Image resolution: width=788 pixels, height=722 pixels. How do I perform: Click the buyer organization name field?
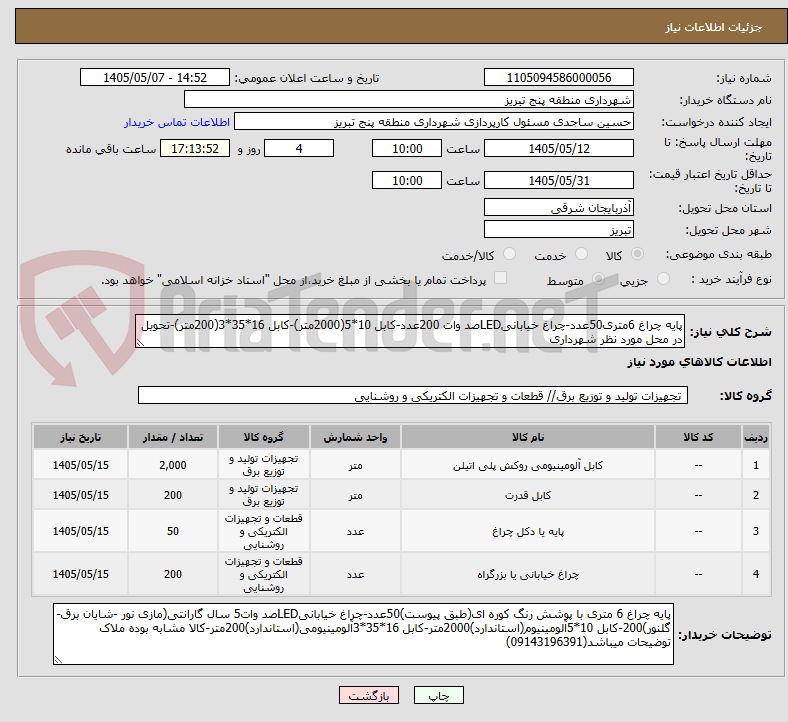[409, 99]
